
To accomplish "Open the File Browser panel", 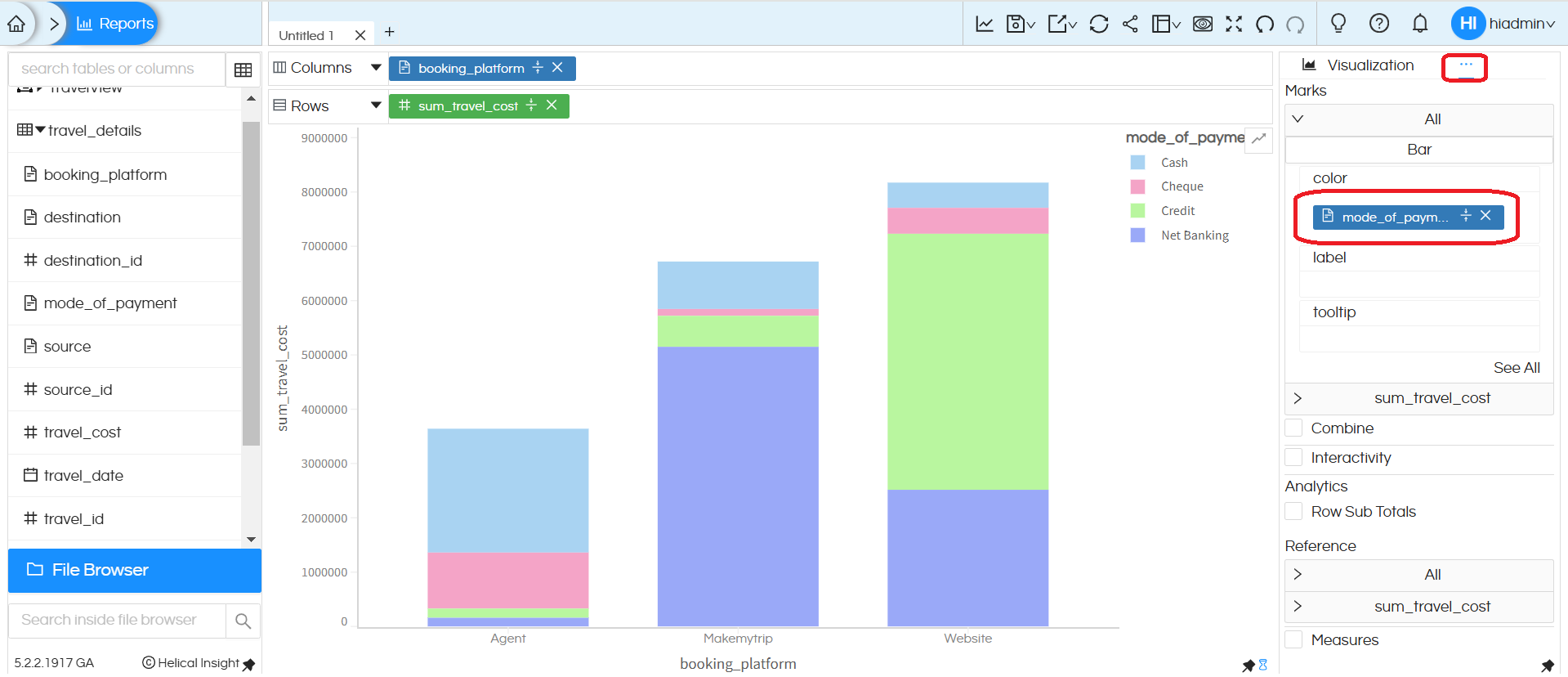I will (135, 570).
